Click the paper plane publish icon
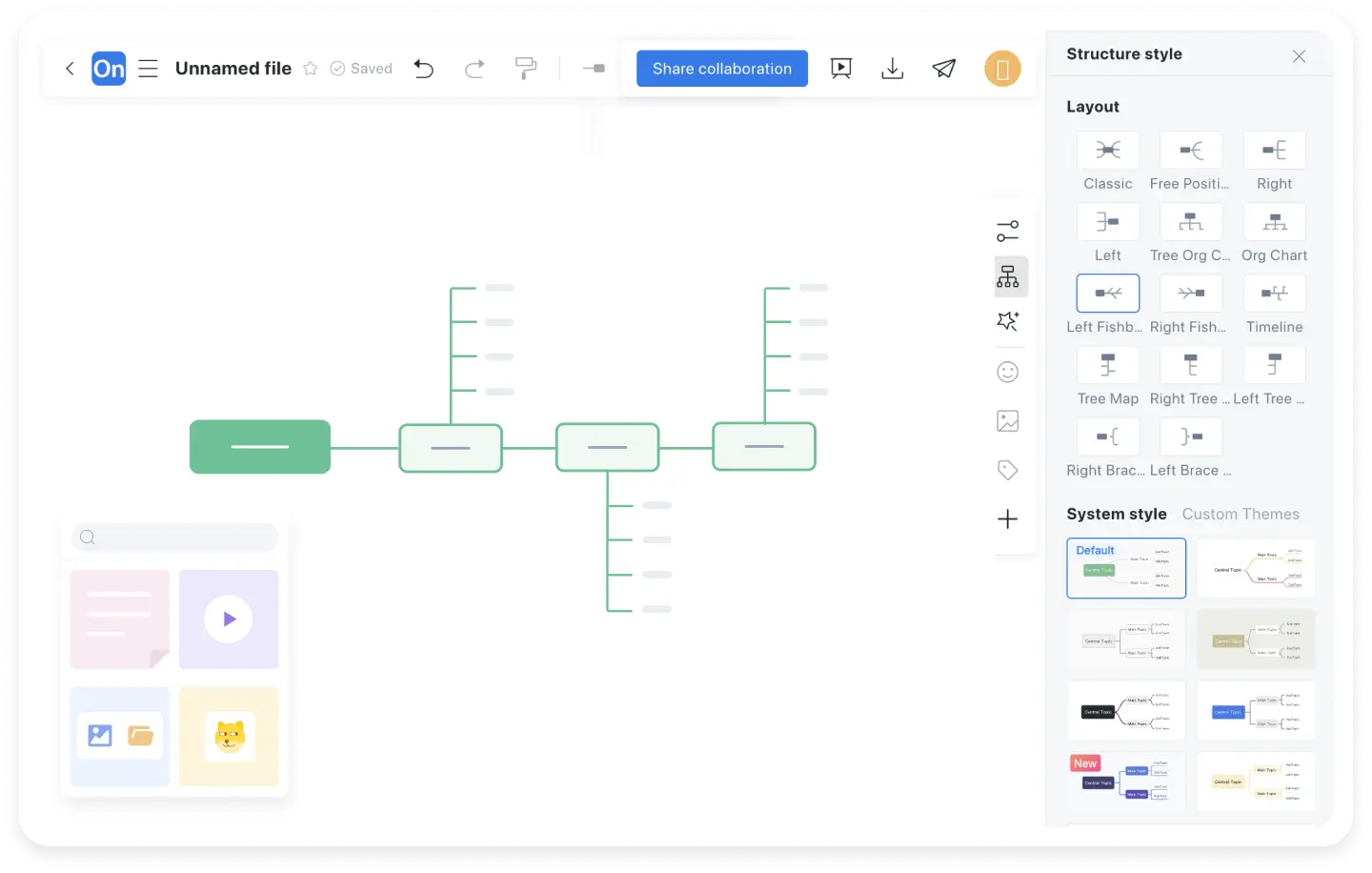 [x=943, y=69]
